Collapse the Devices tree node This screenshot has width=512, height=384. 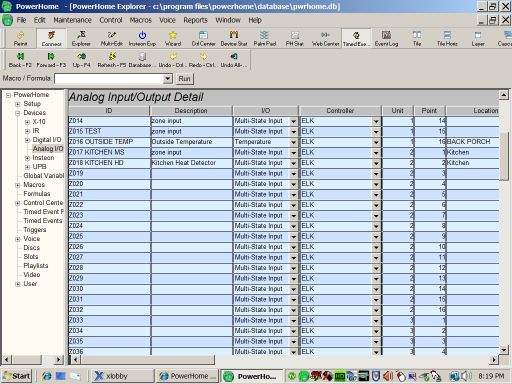(x=18, y=113)
